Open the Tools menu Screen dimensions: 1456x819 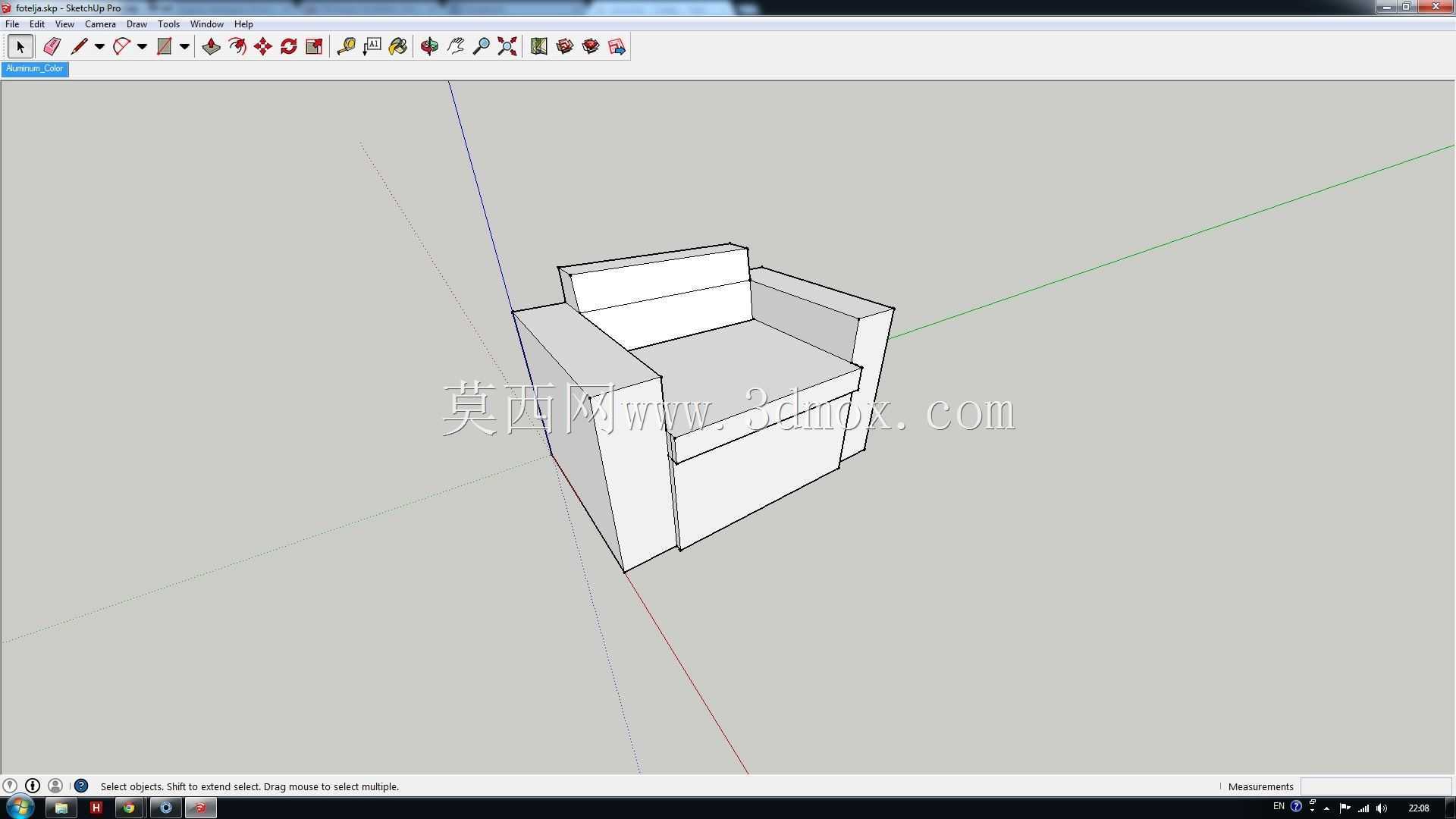pos(168,24)
